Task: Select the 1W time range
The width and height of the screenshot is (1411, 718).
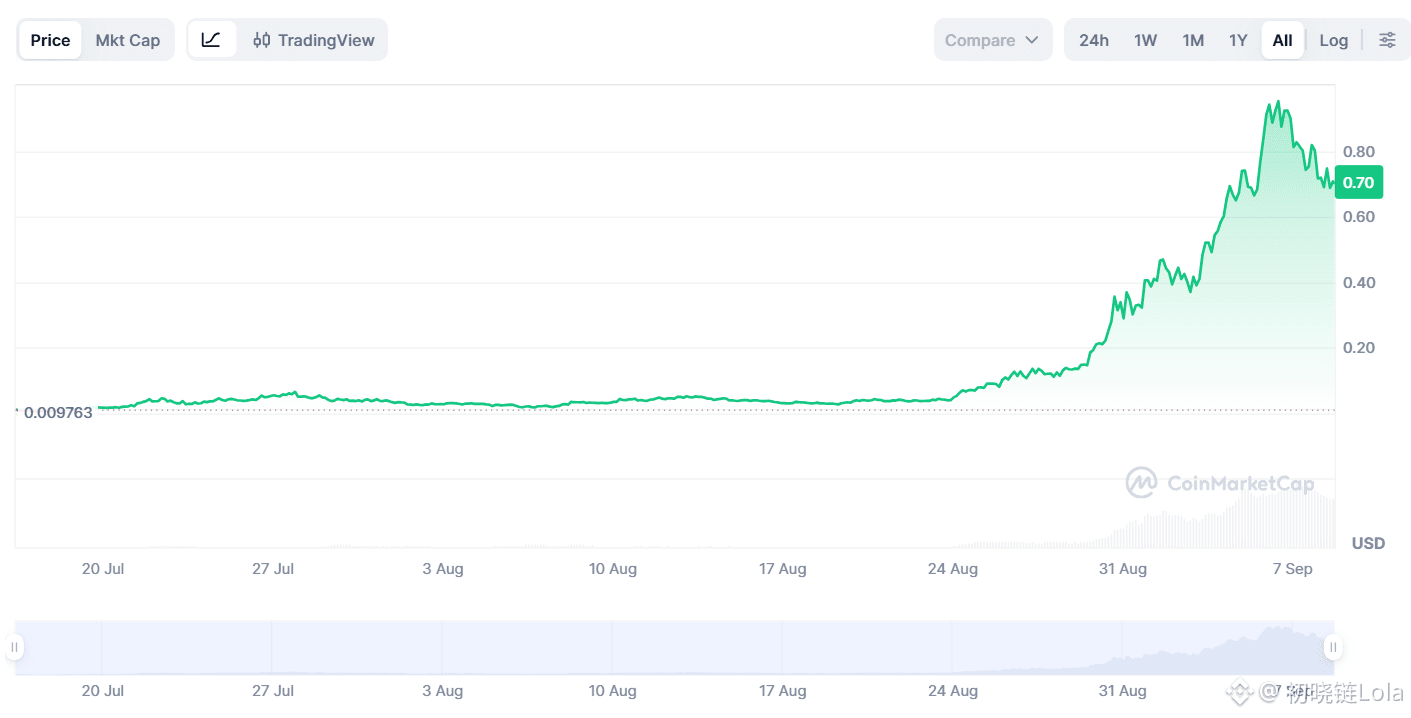Action: coord(1145,40)
